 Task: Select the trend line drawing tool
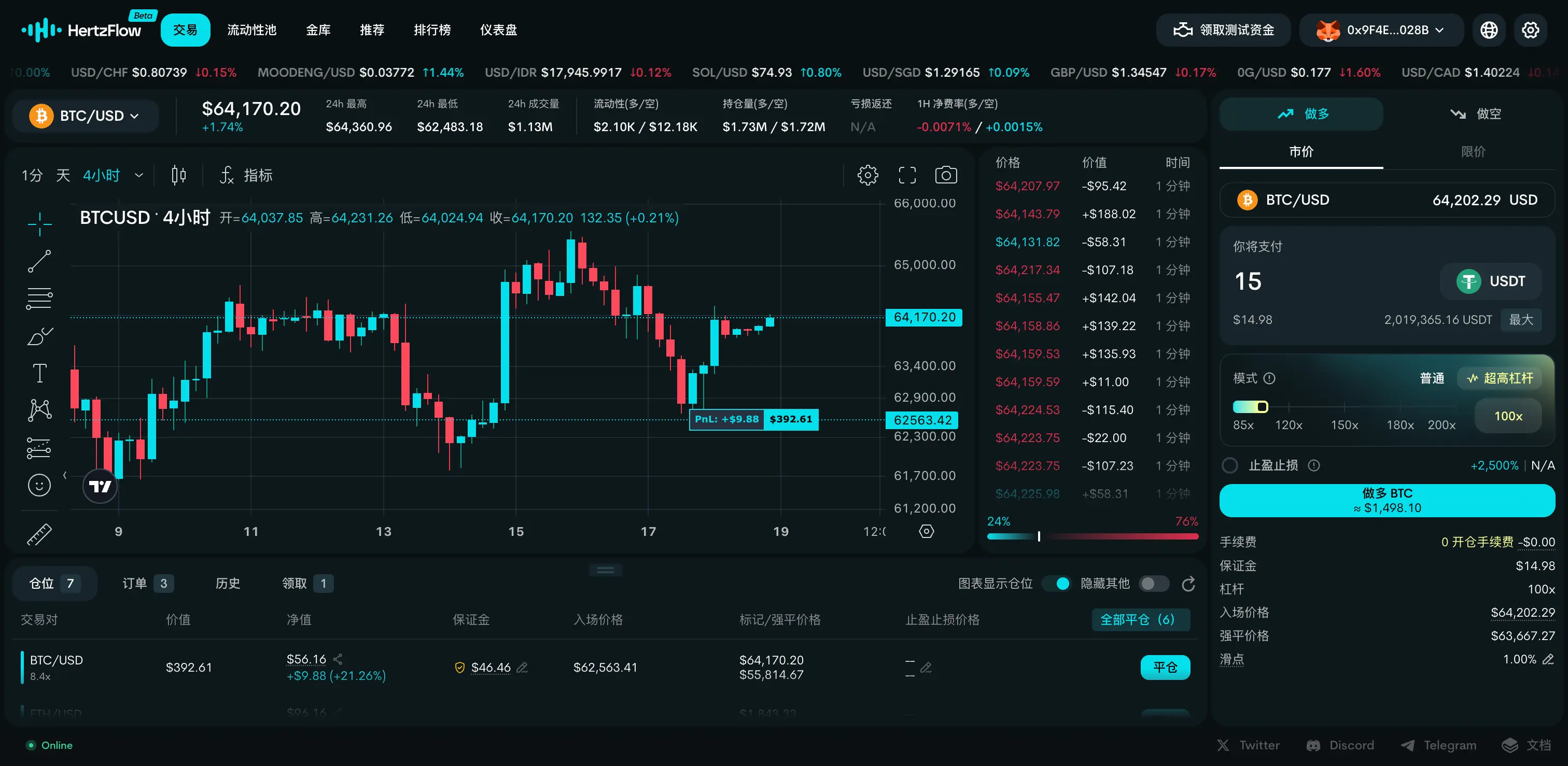tap(39, 261)
